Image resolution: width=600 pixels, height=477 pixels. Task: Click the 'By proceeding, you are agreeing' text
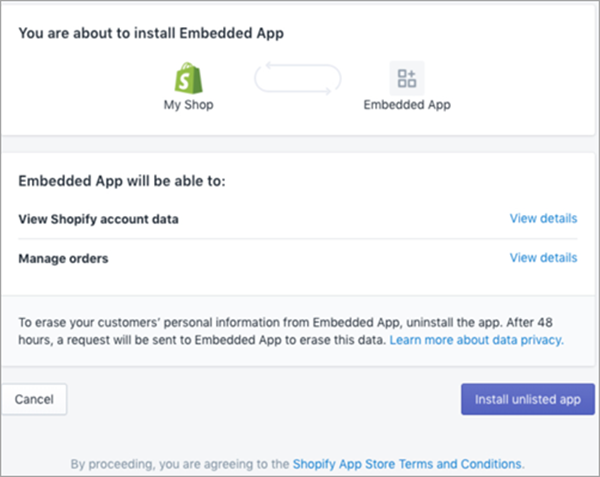coord(180,464)
